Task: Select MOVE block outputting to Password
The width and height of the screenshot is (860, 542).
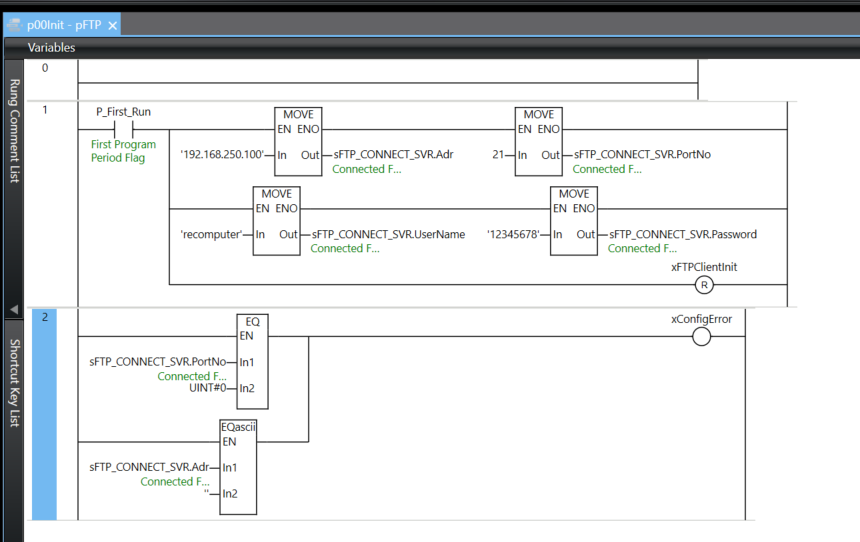Action: (x=573, y=220)
